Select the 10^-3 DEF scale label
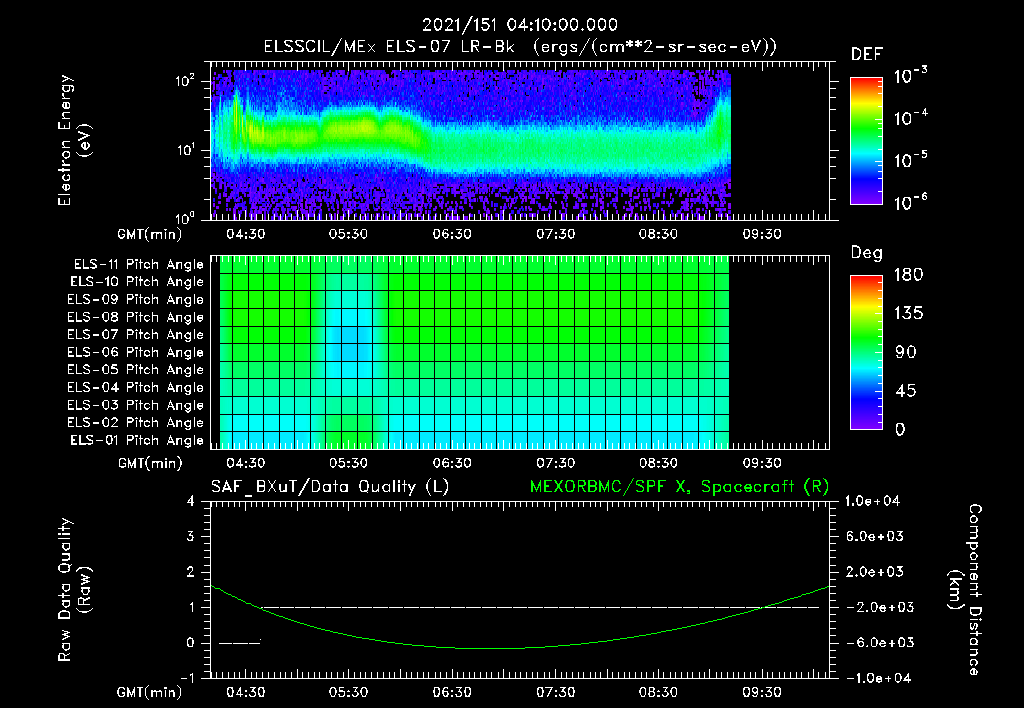This screenshot has height=708, width=1024. point(910,76)
